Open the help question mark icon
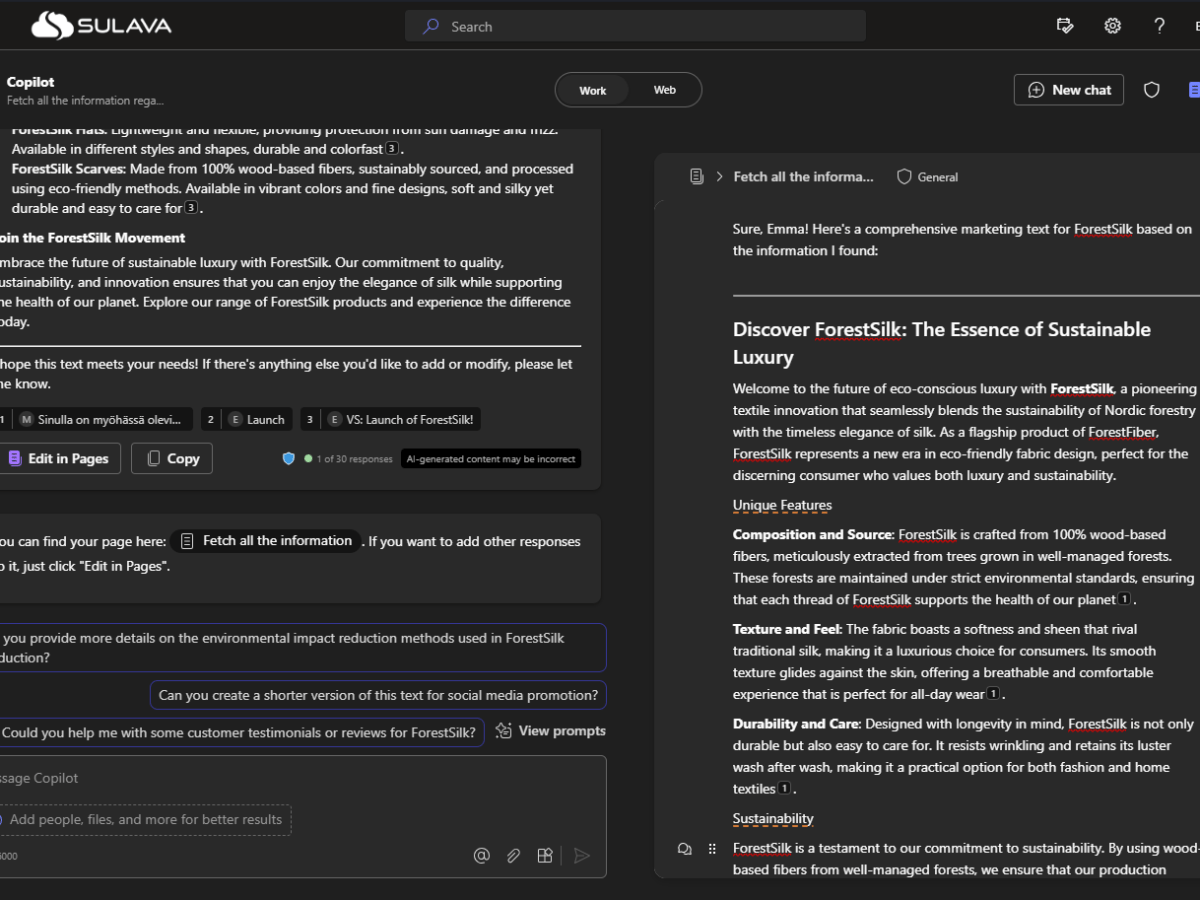1200x900 pixels. point(1159,26)
